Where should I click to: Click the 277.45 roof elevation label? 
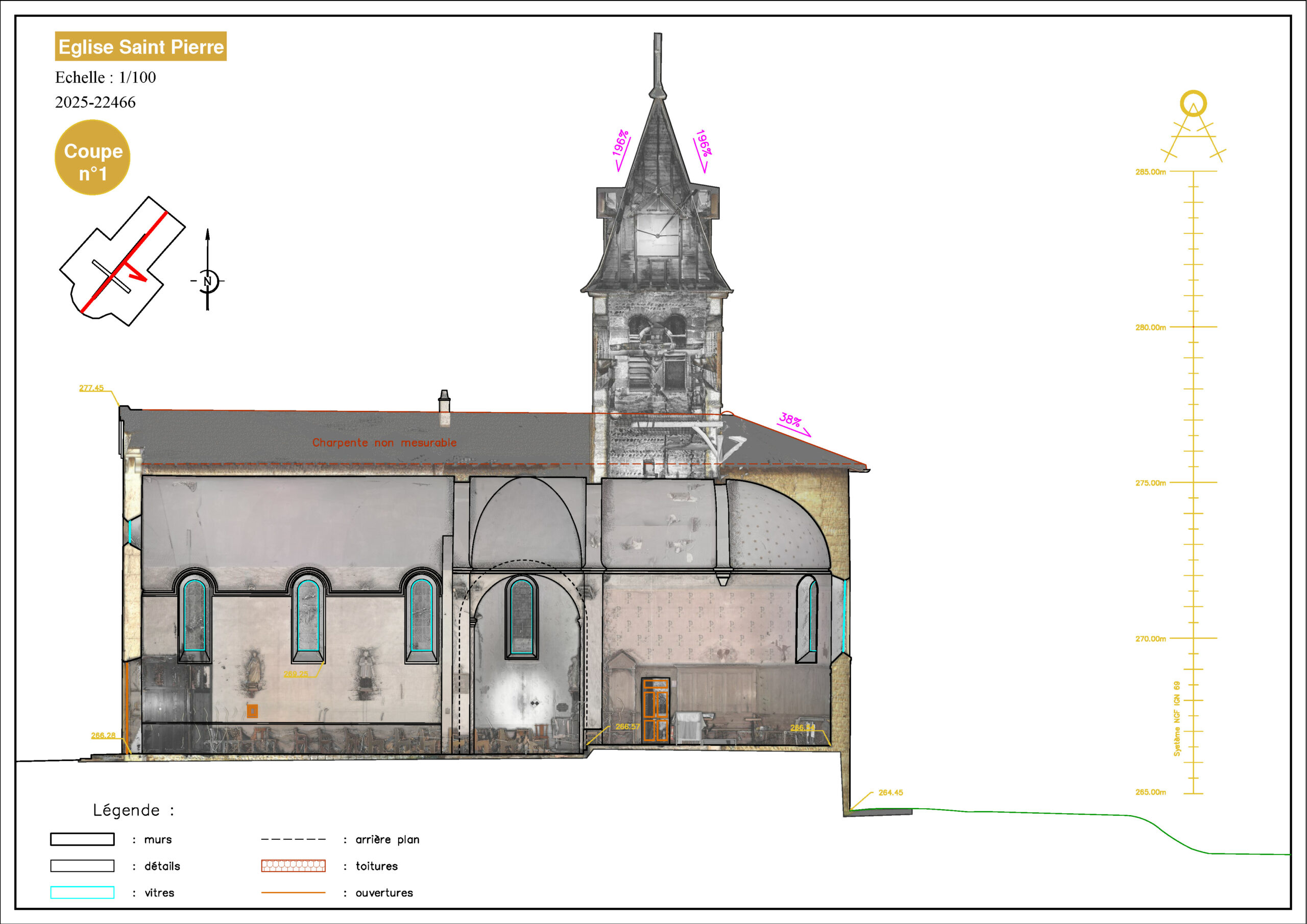pyautogui.click(x=91, y=387)
